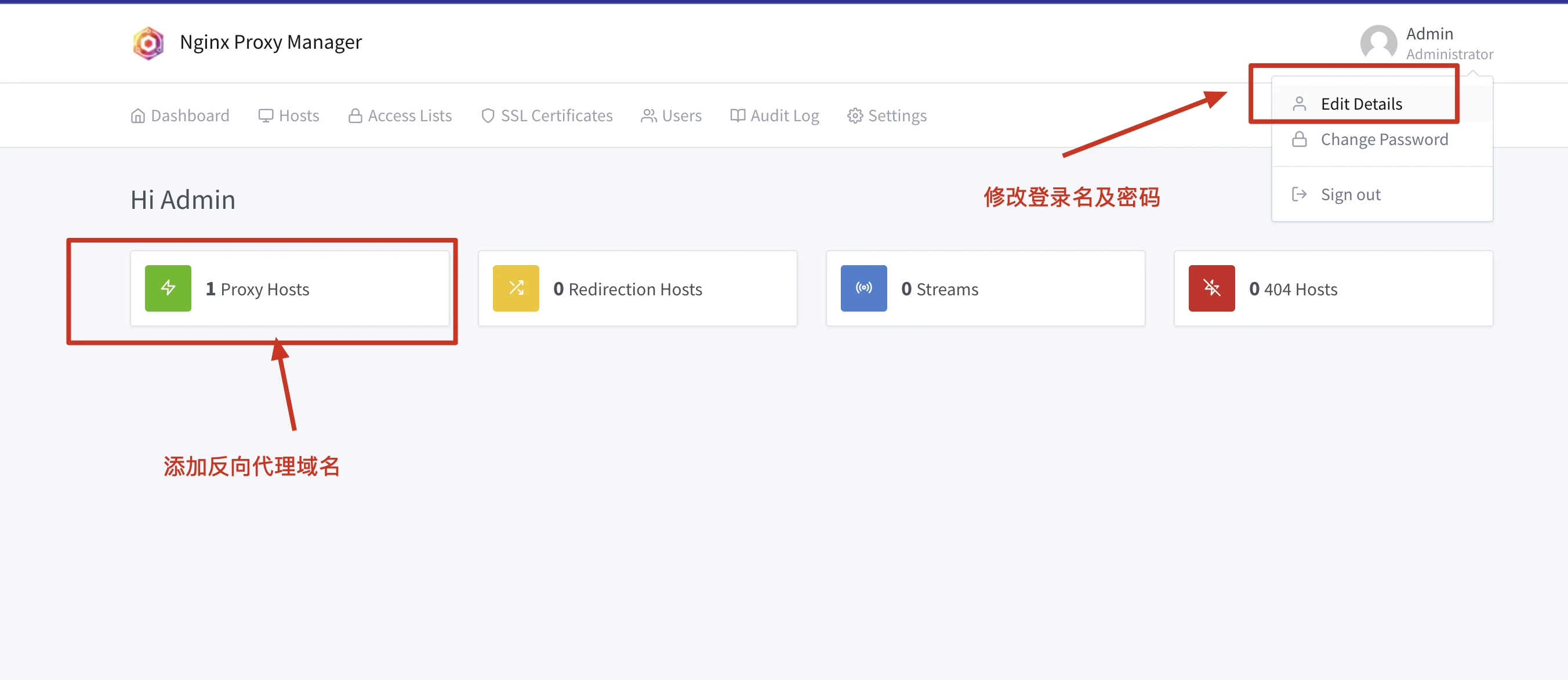Click the green Proxy Hosts bolt icon
The image size is (1568, 680).
click(168, 288)
